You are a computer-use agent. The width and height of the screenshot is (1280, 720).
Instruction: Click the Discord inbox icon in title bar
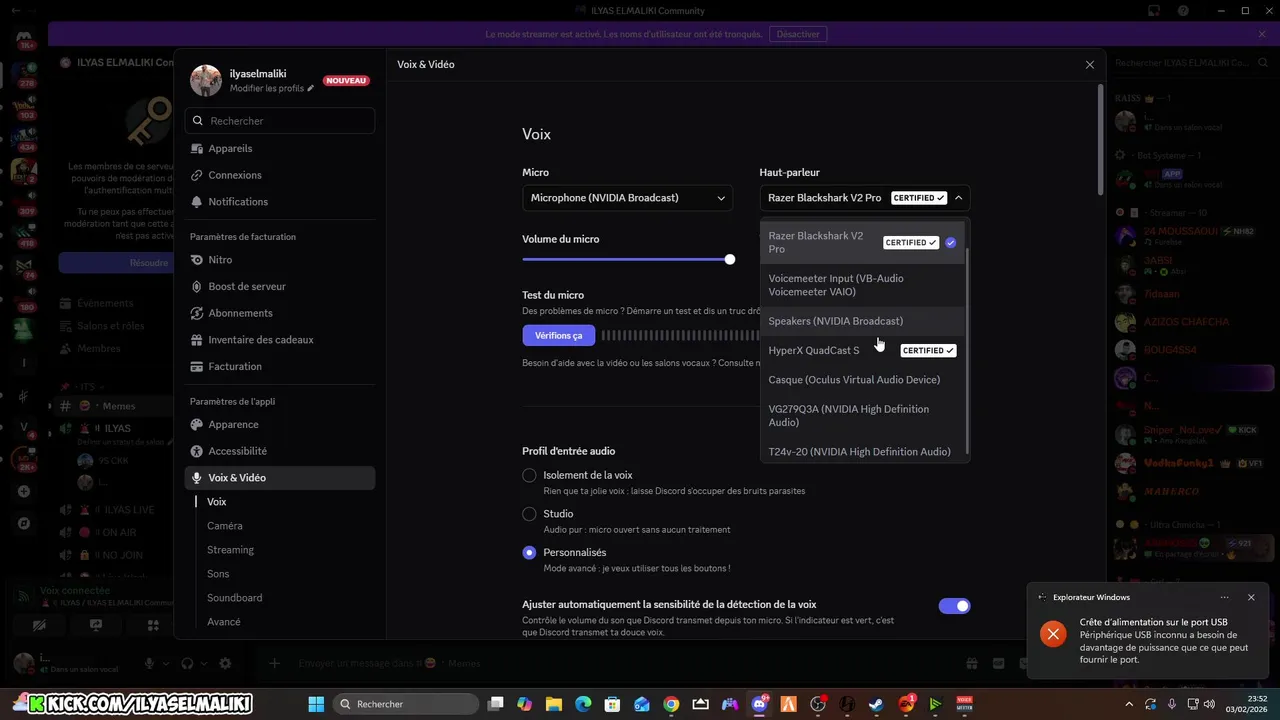click(x=1154, y=11)
